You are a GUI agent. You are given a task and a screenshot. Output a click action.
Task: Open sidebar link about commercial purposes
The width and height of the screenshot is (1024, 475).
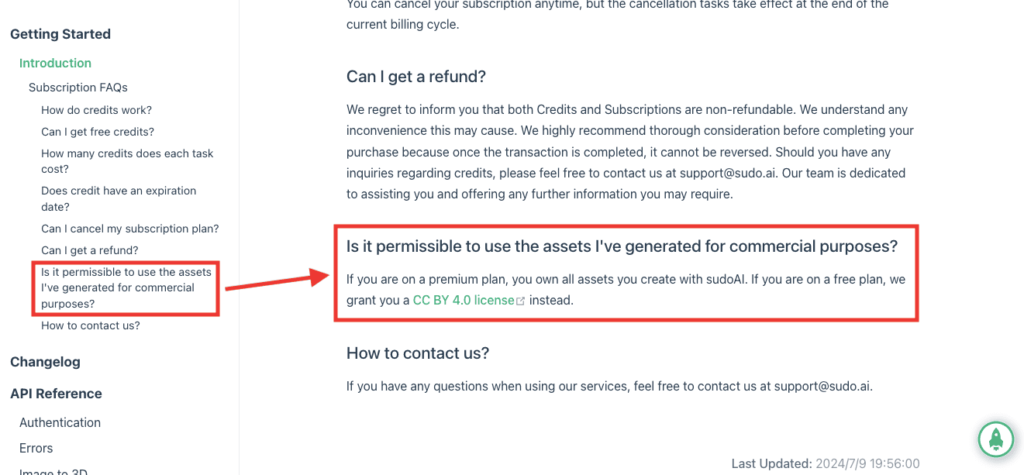pyautogui.click(x=127, y=288)
